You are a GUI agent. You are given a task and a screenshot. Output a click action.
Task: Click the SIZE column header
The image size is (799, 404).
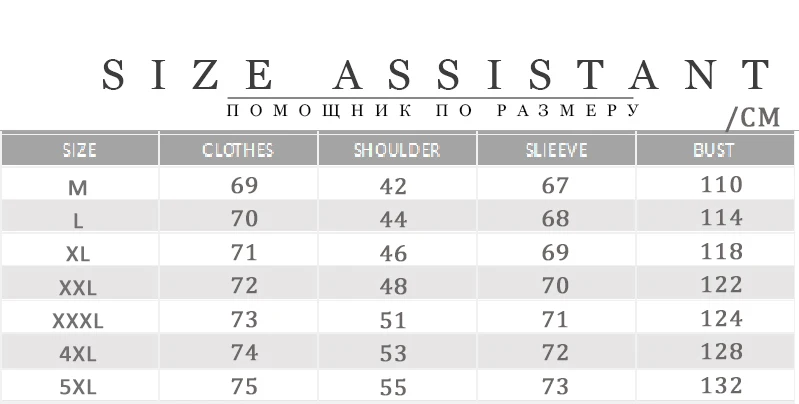(79, 150)
